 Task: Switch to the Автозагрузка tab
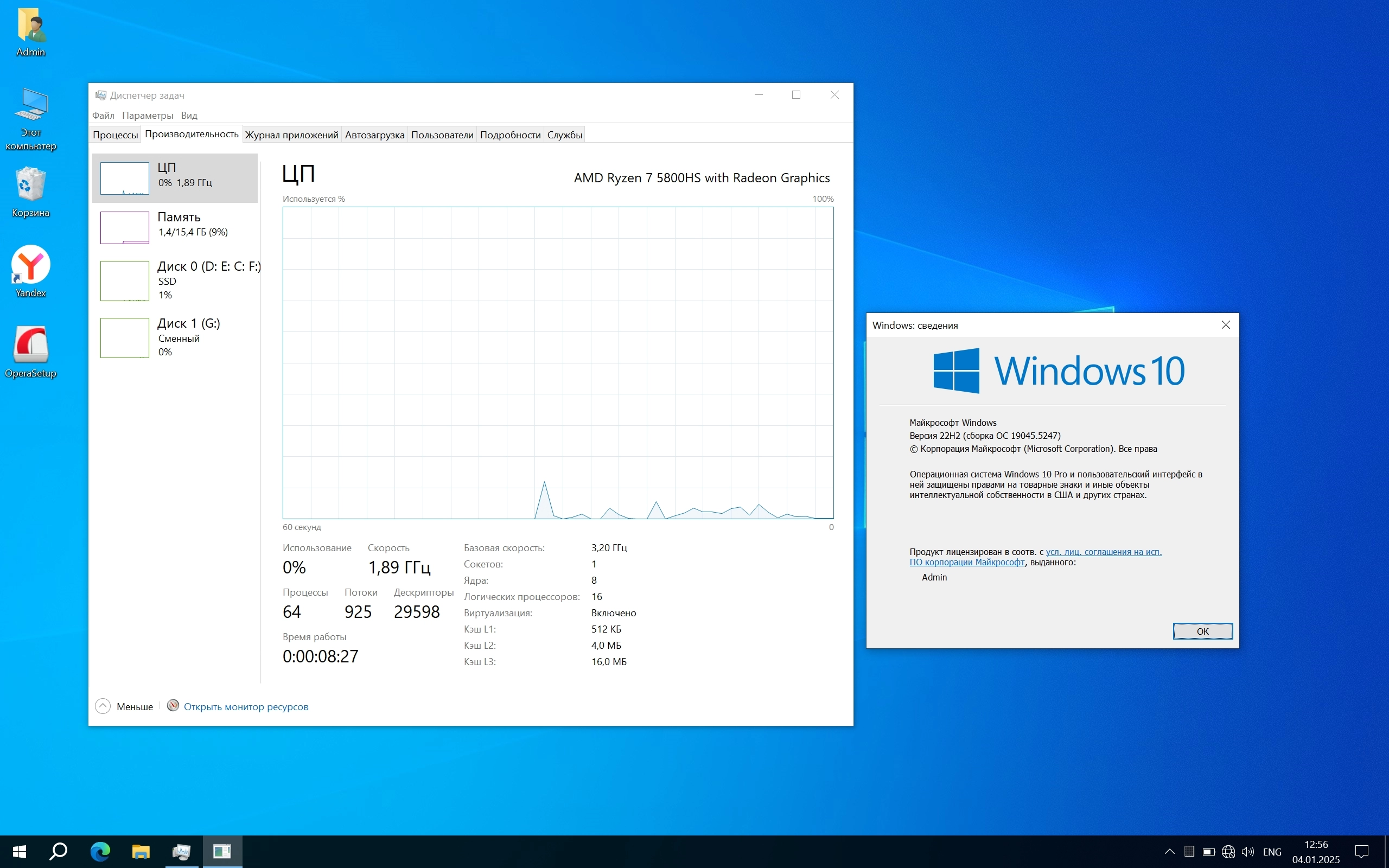[374, 135]
